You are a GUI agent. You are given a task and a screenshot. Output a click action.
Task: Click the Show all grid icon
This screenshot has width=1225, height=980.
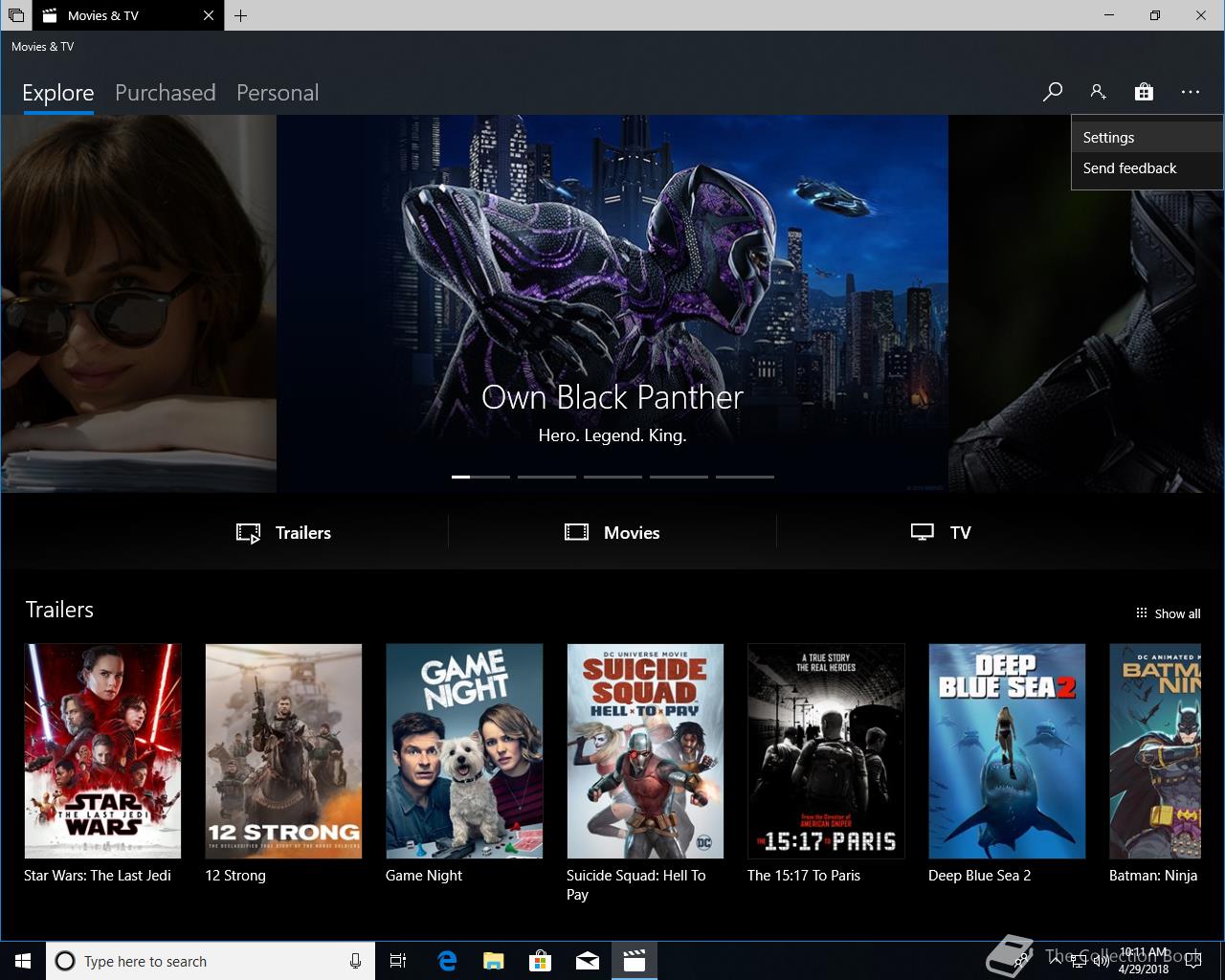[x=1142, y=613]
